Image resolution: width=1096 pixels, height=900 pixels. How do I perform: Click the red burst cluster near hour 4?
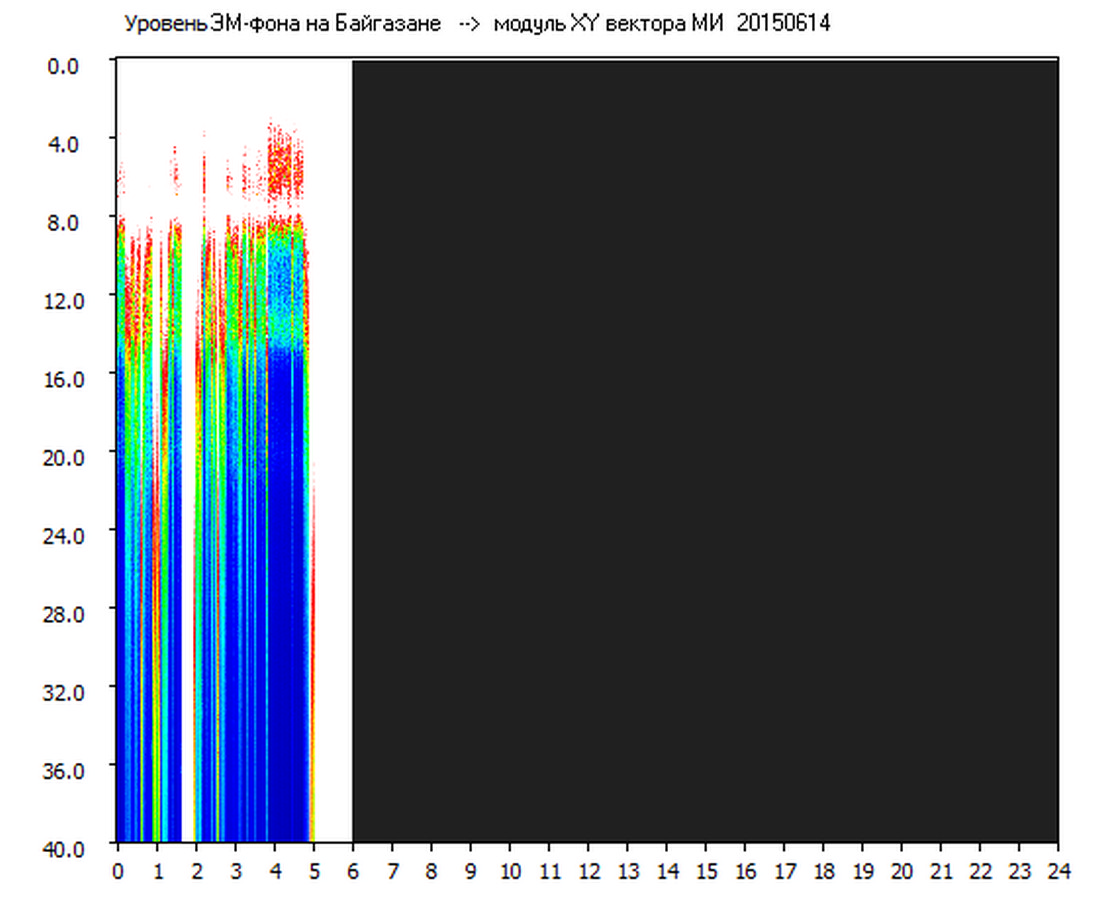[285, 162]
